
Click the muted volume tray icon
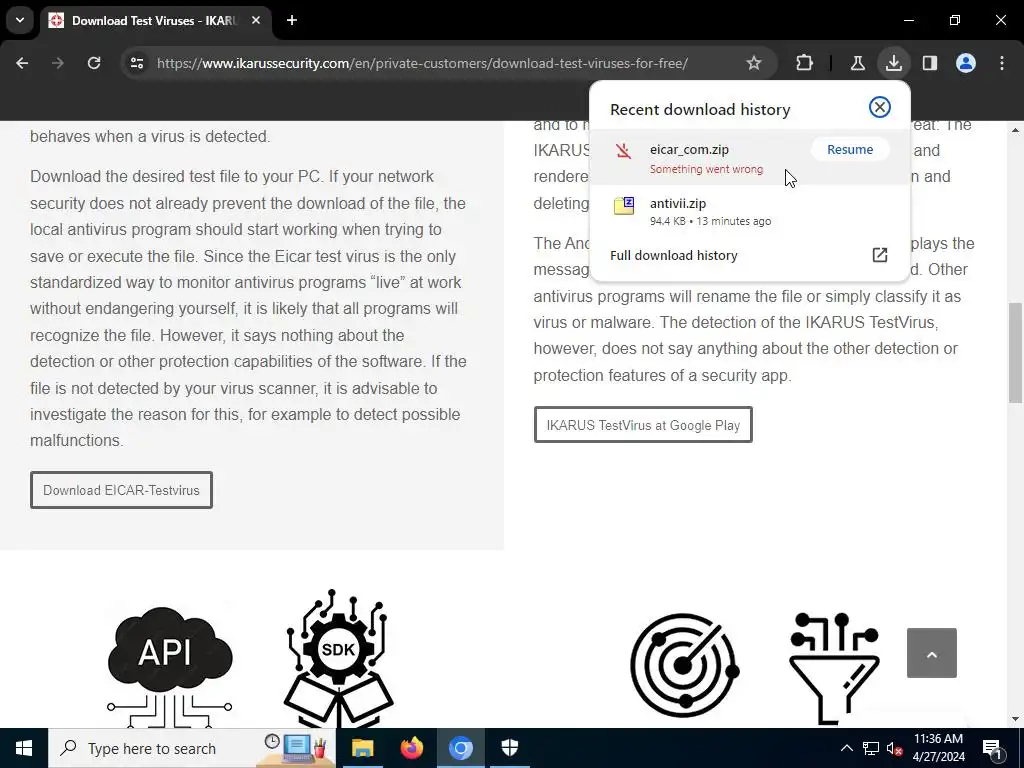895,748
